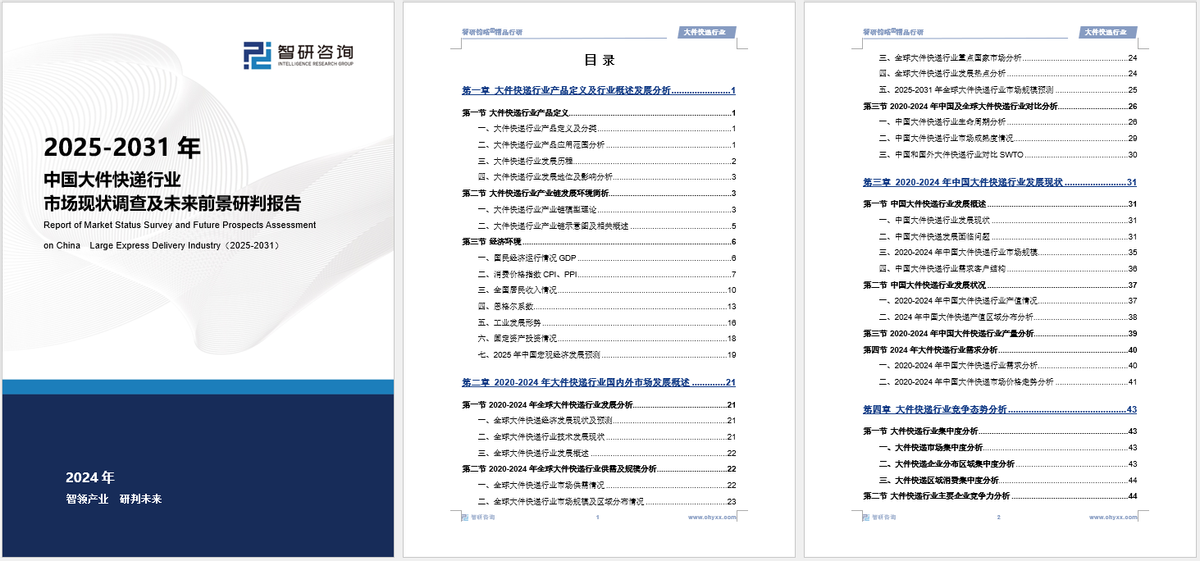Click the small logo in page 1 footer

(477, 518)
